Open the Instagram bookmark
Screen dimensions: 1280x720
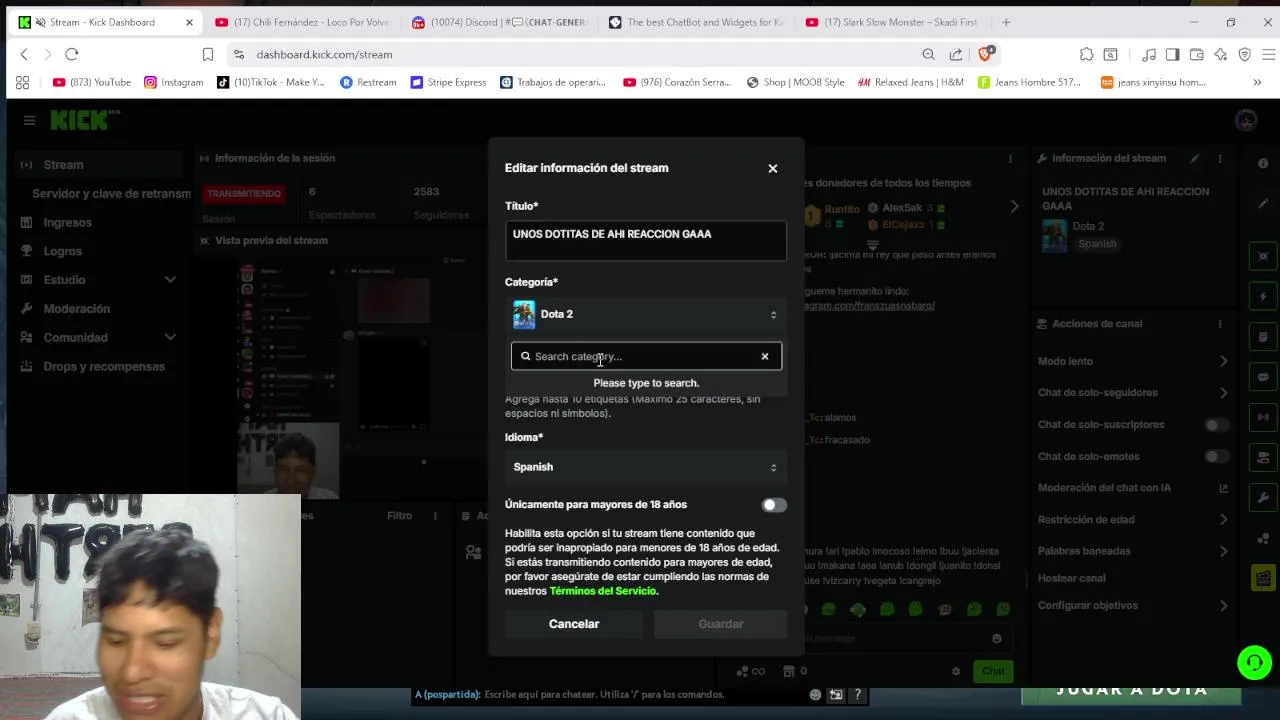pos(173,82)
